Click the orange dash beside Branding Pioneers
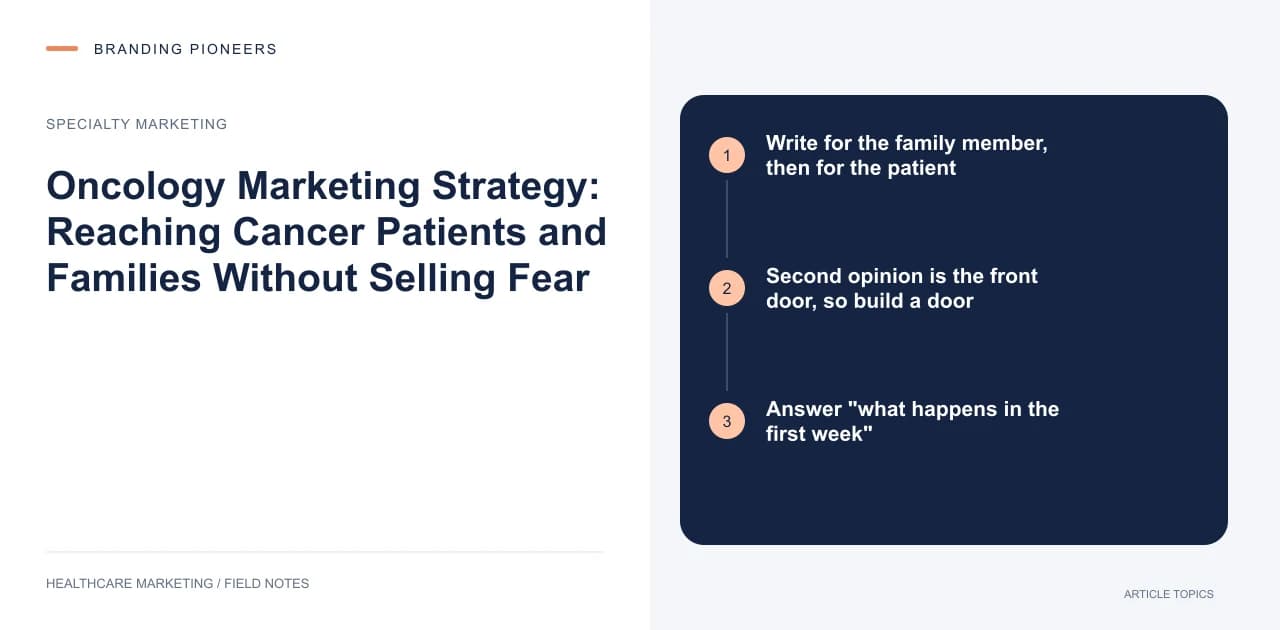The height and width of the screenshot is (630, 1280). coord(62,48)
